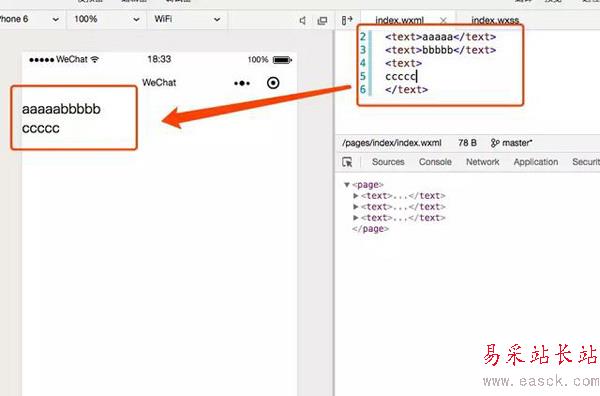Open the Security panel tab
Viewport: 600px width, 396px height.
point(586,162)
